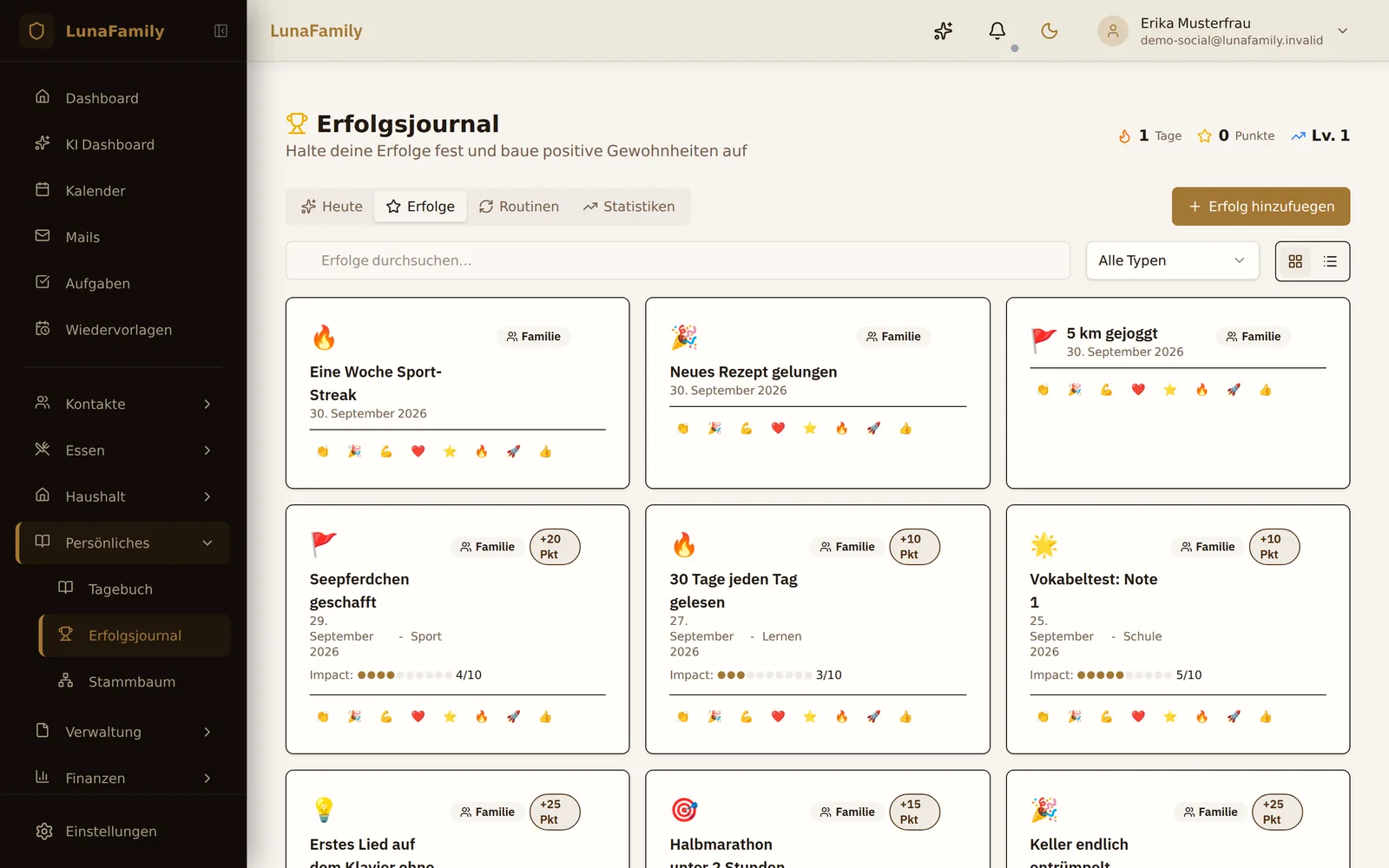Focus the Erfolge durchsuchen search field
This screenshot has width=1389, height=868.
pyautogui.click(x=678, y=260)
